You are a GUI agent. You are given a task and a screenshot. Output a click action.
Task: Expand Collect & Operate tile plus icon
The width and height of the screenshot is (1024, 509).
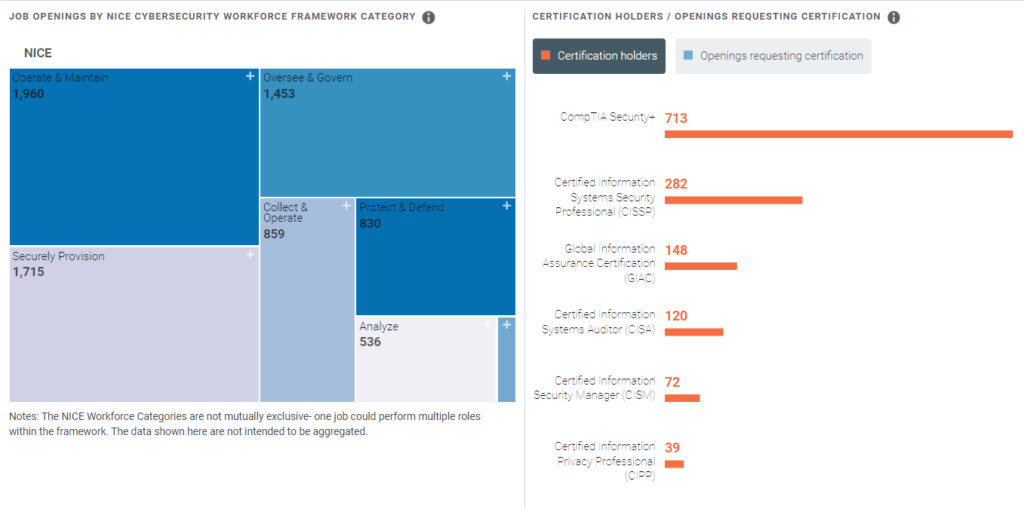(346, 206)
